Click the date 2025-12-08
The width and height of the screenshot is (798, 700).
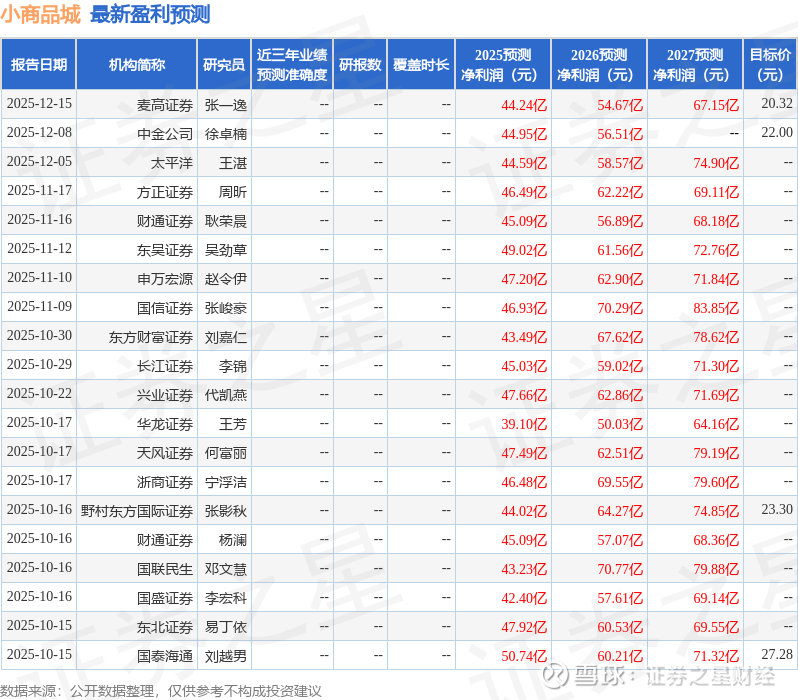tap(39, 132)
